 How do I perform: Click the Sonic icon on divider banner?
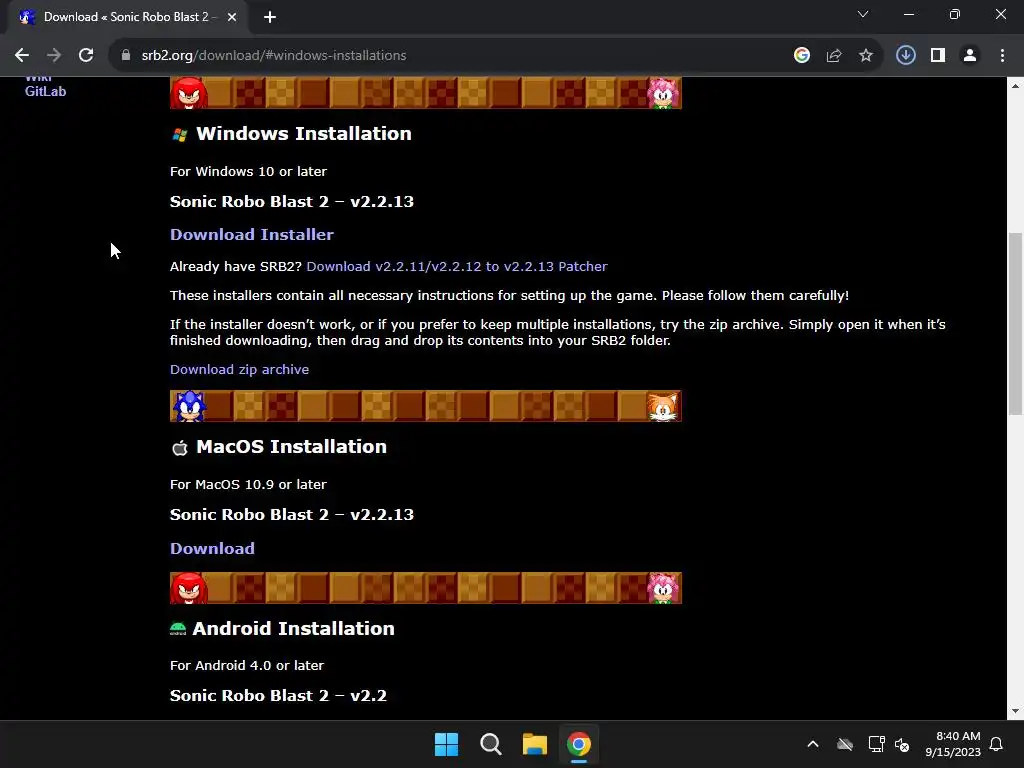[x=189, y=406]
